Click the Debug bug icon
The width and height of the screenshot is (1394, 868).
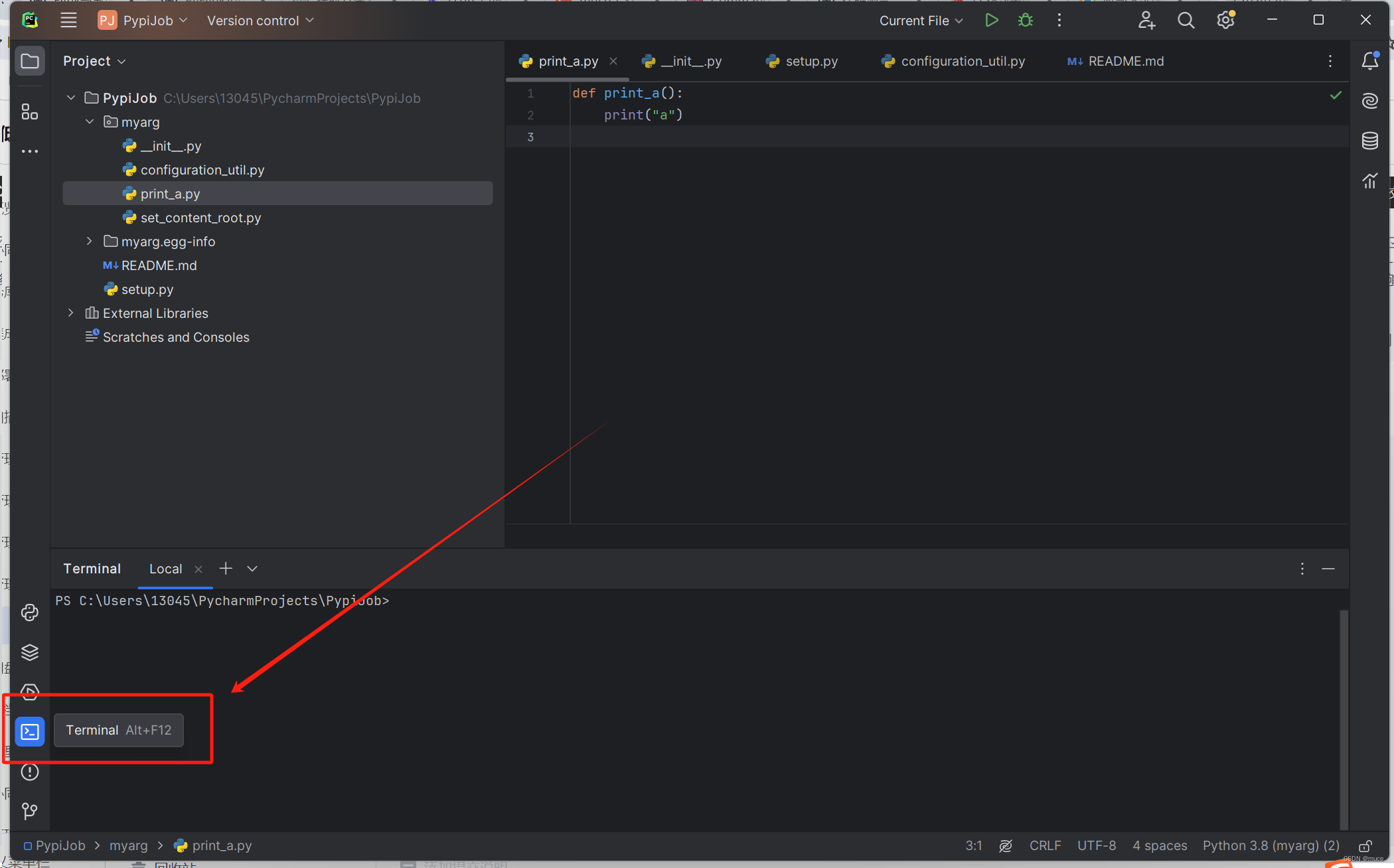(1025, 21)
